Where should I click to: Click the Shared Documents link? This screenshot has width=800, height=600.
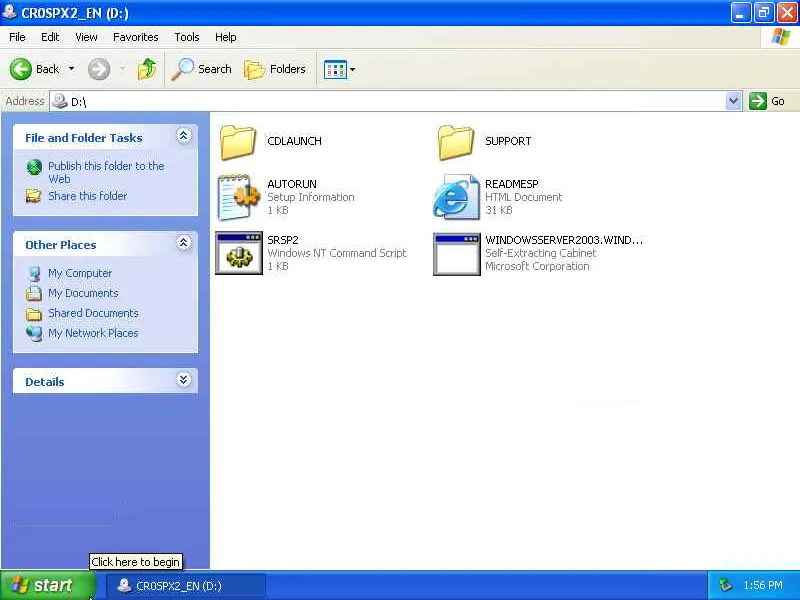pos(93,313)
